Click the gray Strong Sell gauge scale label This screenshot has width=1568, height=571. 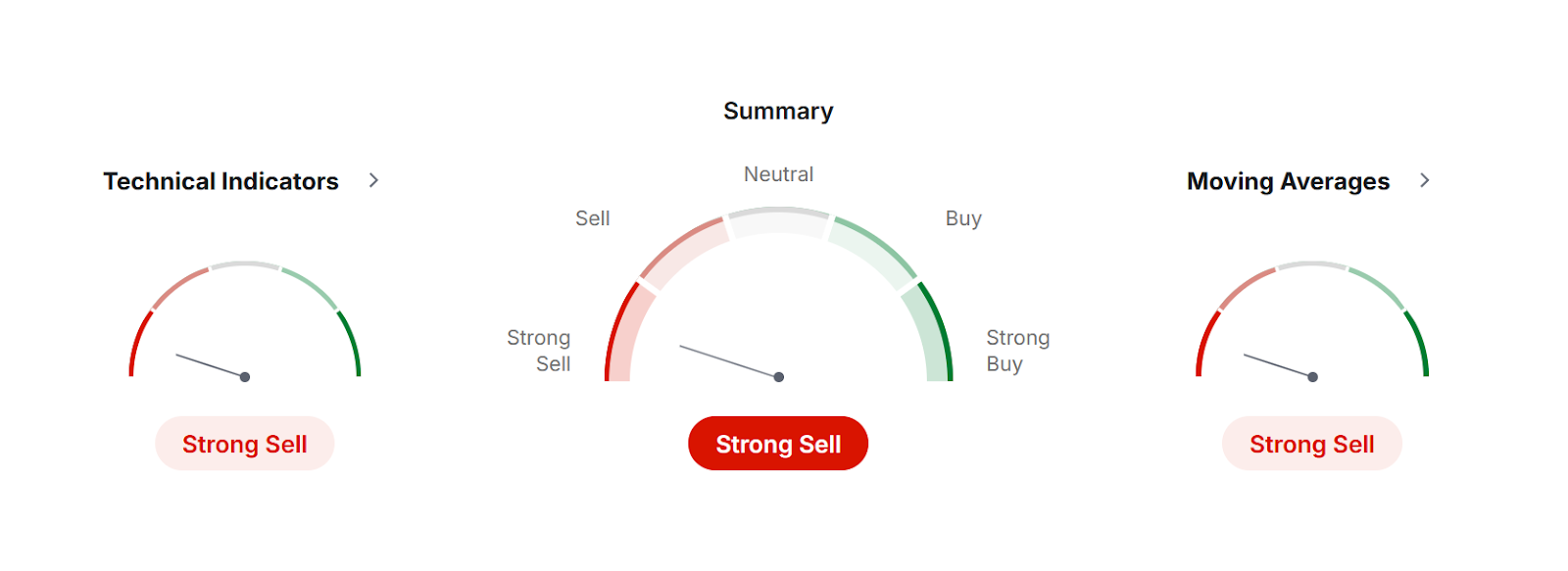(x=540, y=351)
